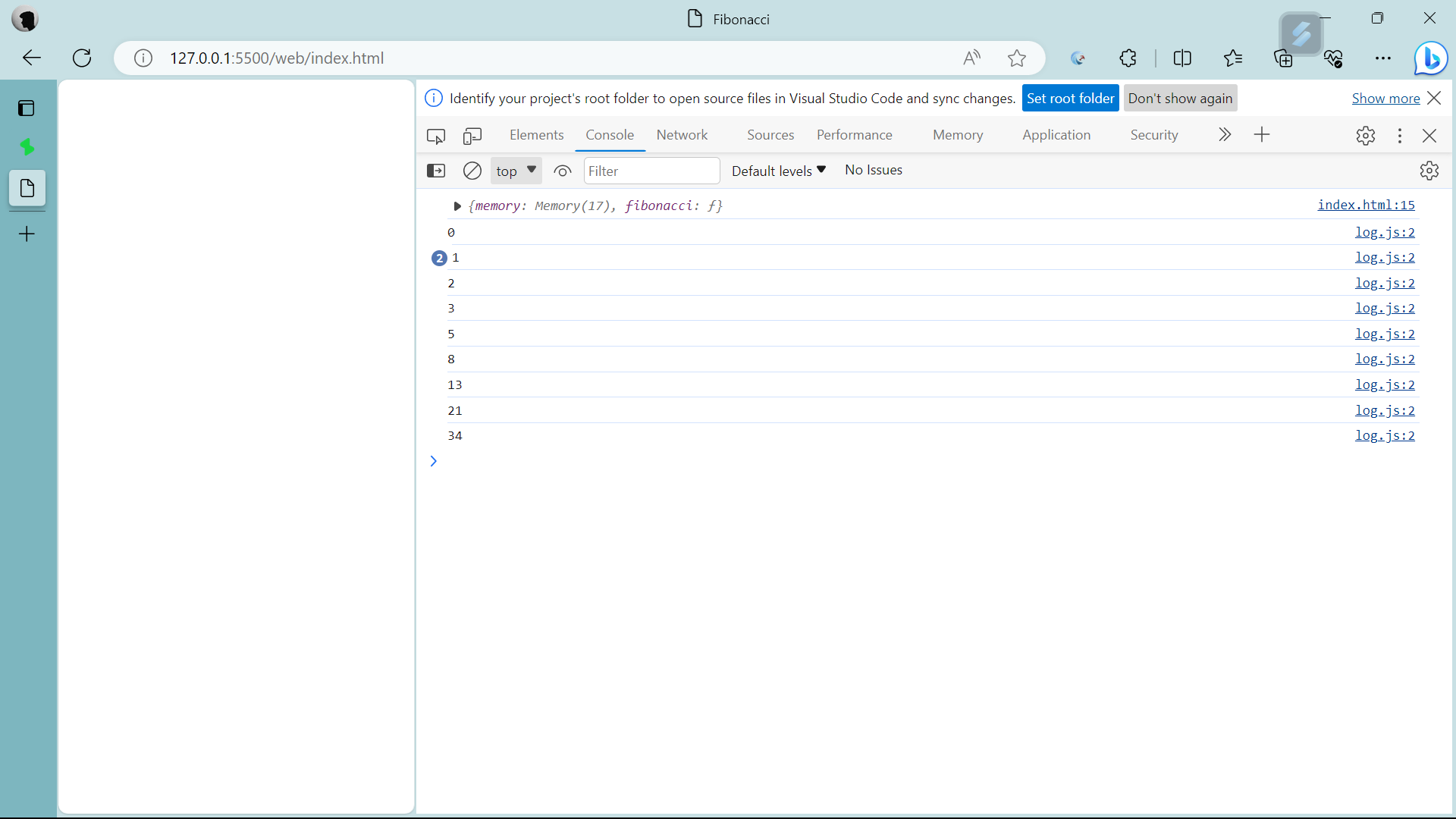The height and width of the screenshot is (819, 1456).
Task: Switch to Network tab
Action: coord(682,135)
